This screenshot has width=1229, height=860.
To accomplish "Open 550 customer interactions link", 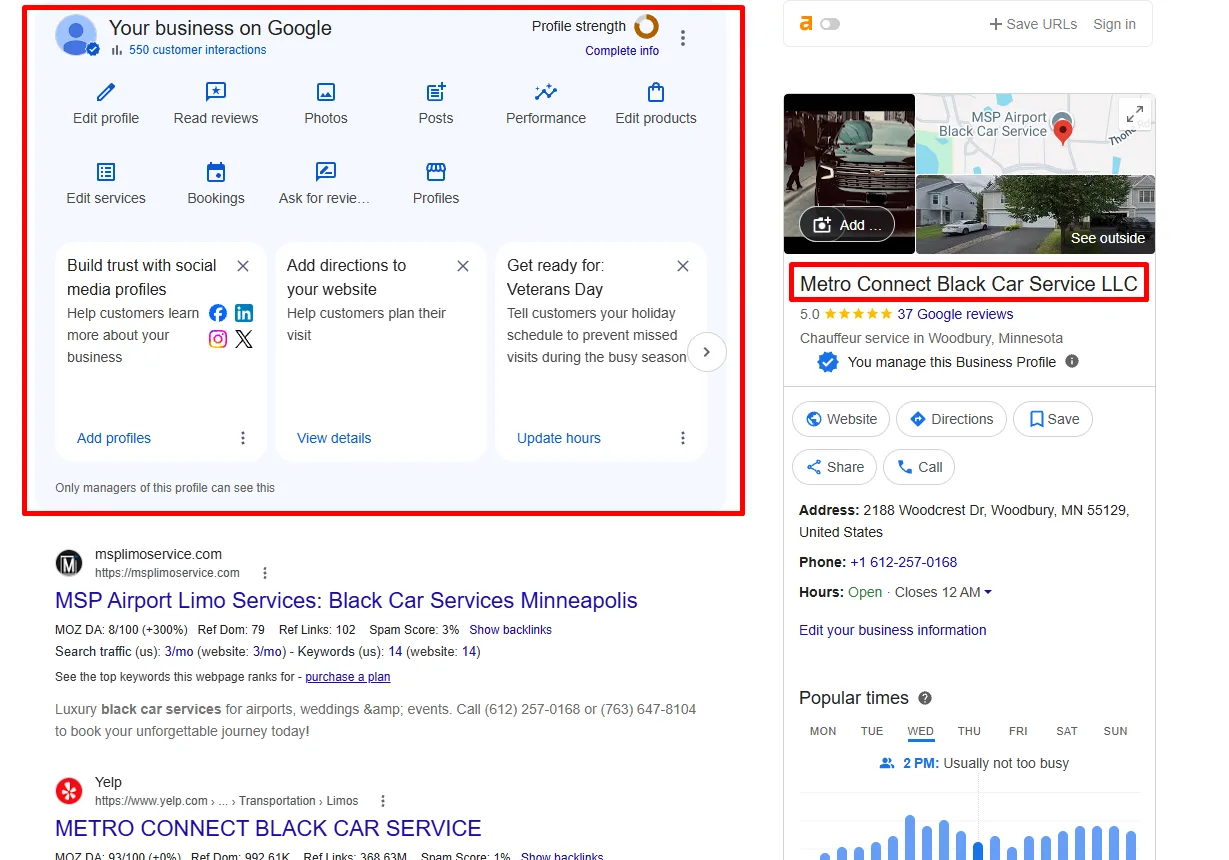I will click(x=197, y=50).
